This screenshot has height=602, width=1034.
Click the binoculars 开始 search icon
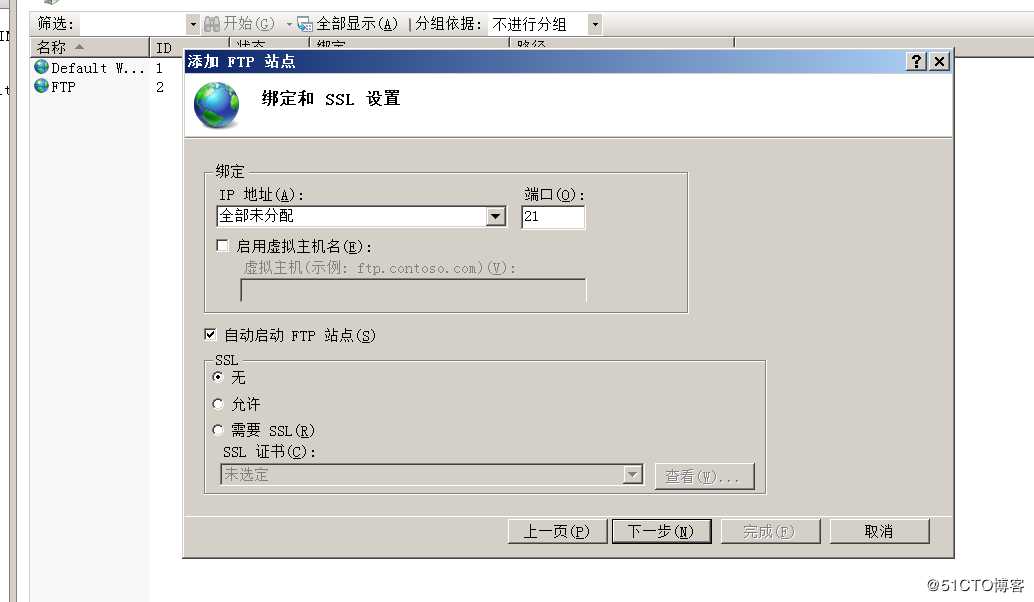[212, 24]
